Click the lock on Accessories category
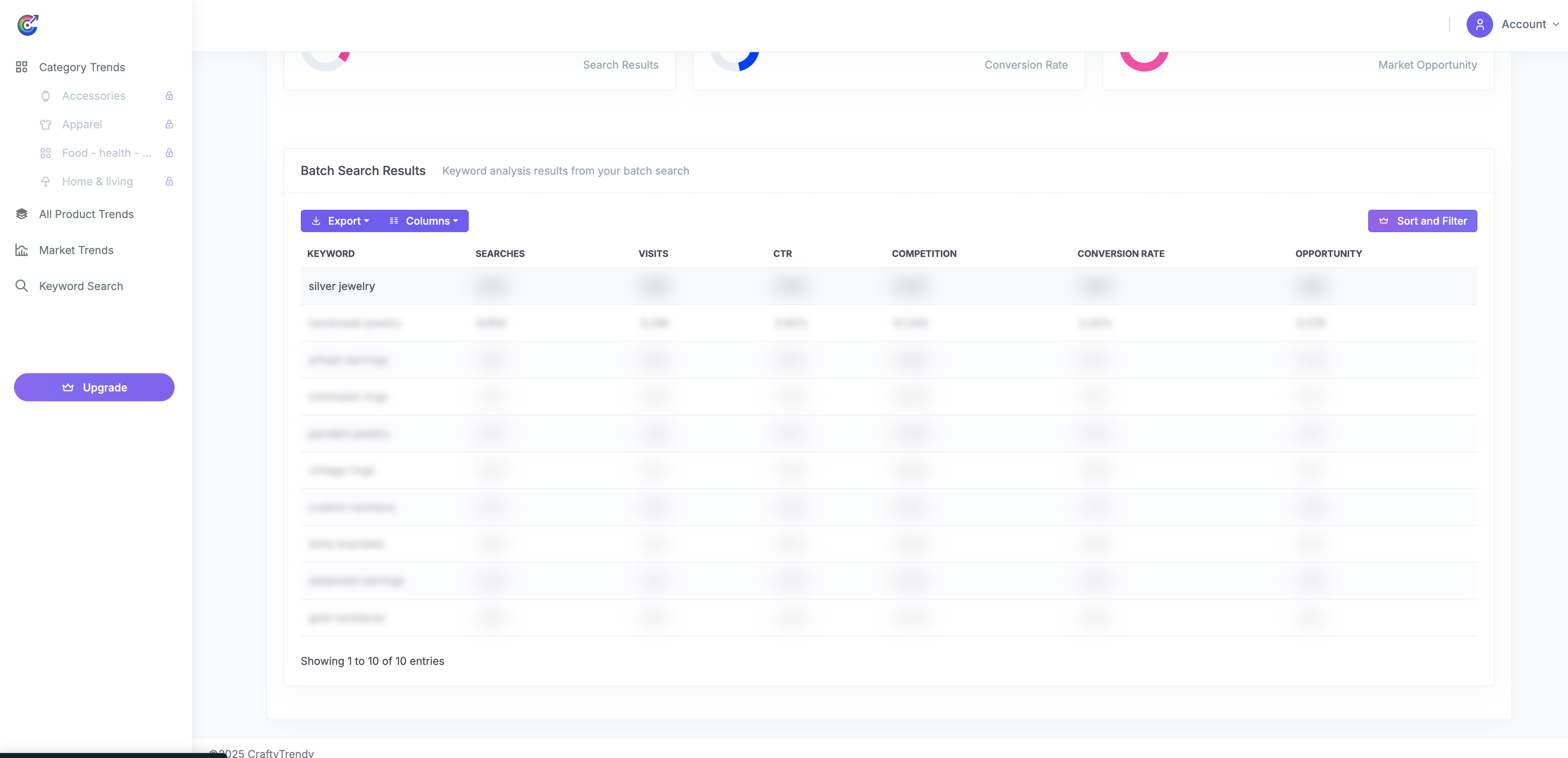 [169, 96]
